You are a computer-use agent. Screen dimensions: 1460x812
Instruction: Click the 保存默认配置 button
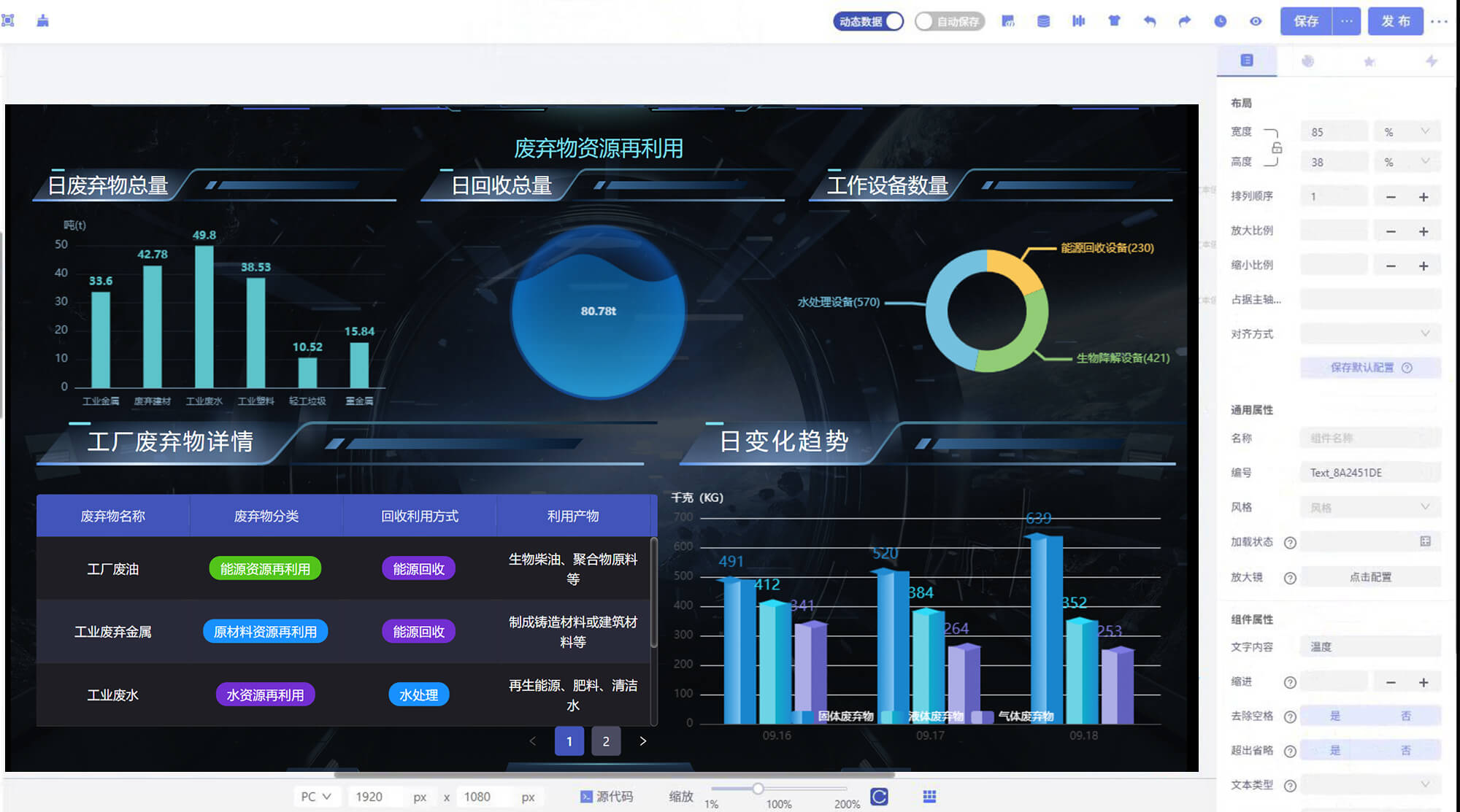click(1362, 368)
